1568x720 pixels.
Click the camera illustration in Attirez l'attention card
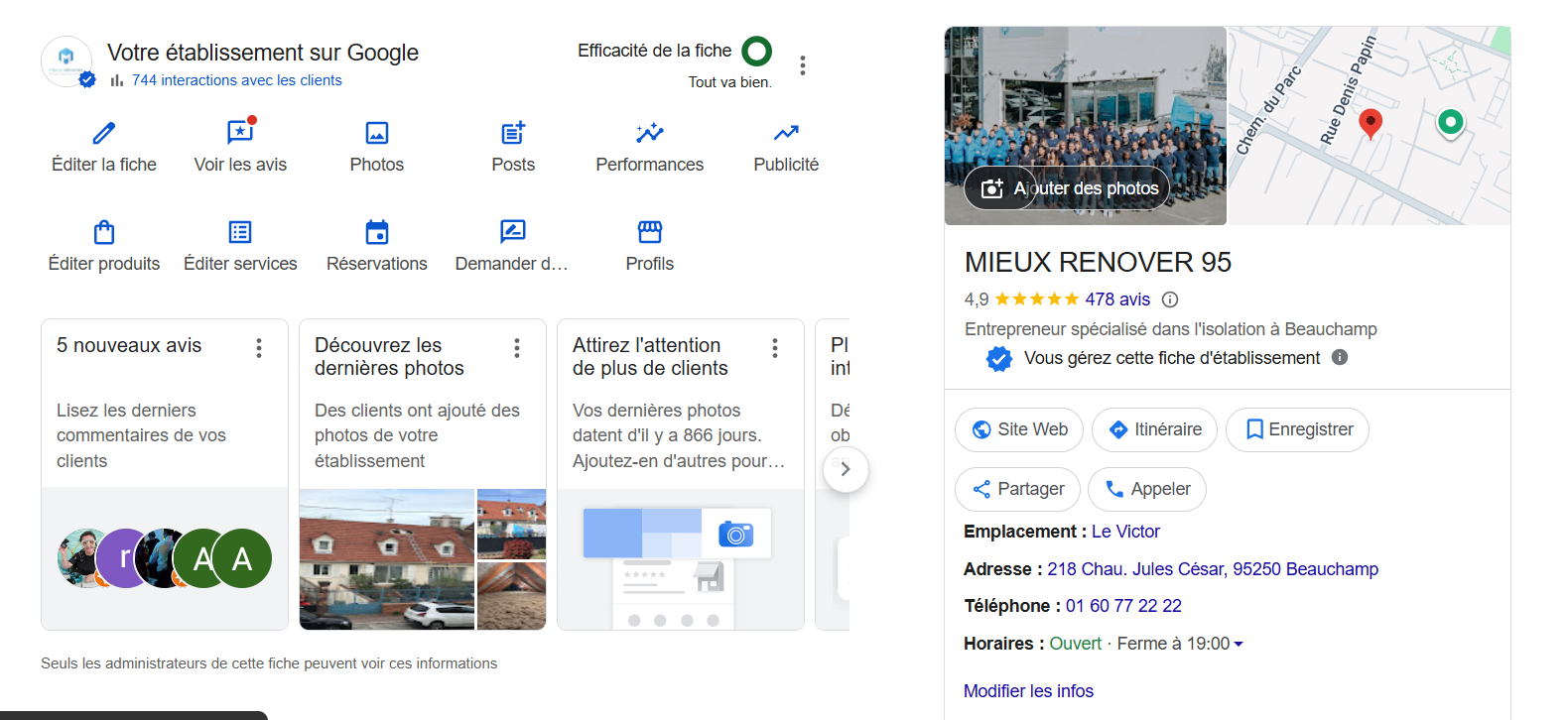735,535
